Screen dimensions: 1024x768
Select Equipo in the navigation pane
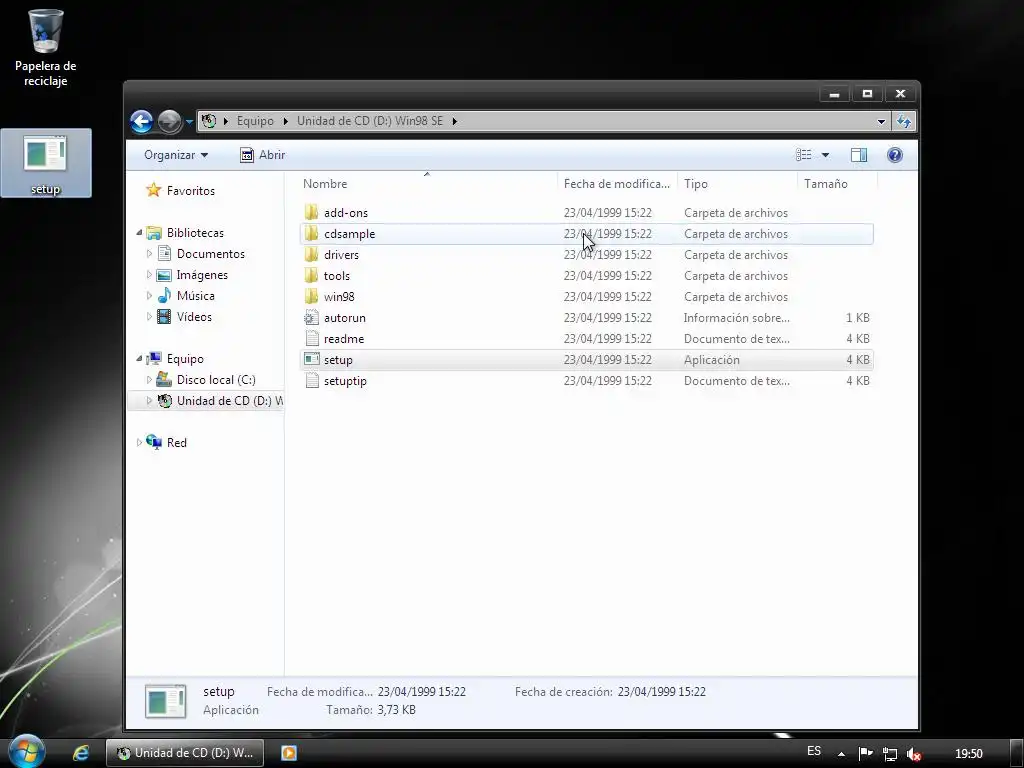[185, 359]
